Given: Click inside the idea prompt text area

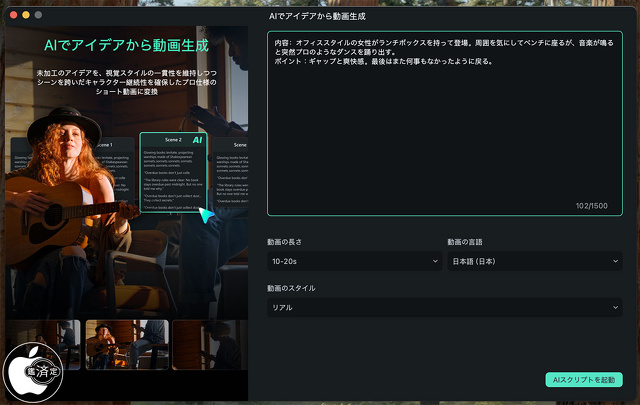Looking at the screenshot, I should click(x=445, y=123).
